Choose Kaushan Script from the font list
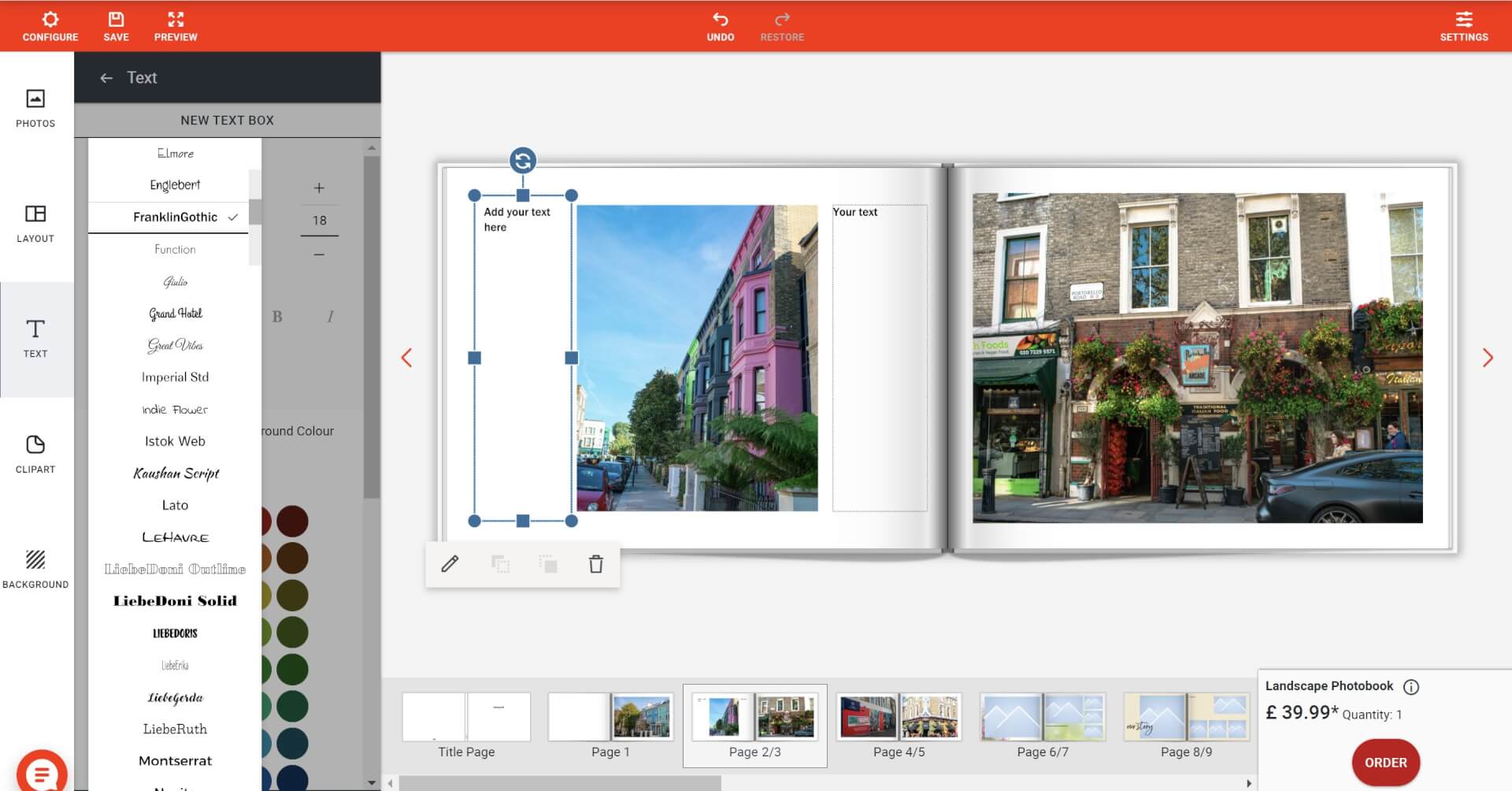1512x791 pixels. click(175, 473)
